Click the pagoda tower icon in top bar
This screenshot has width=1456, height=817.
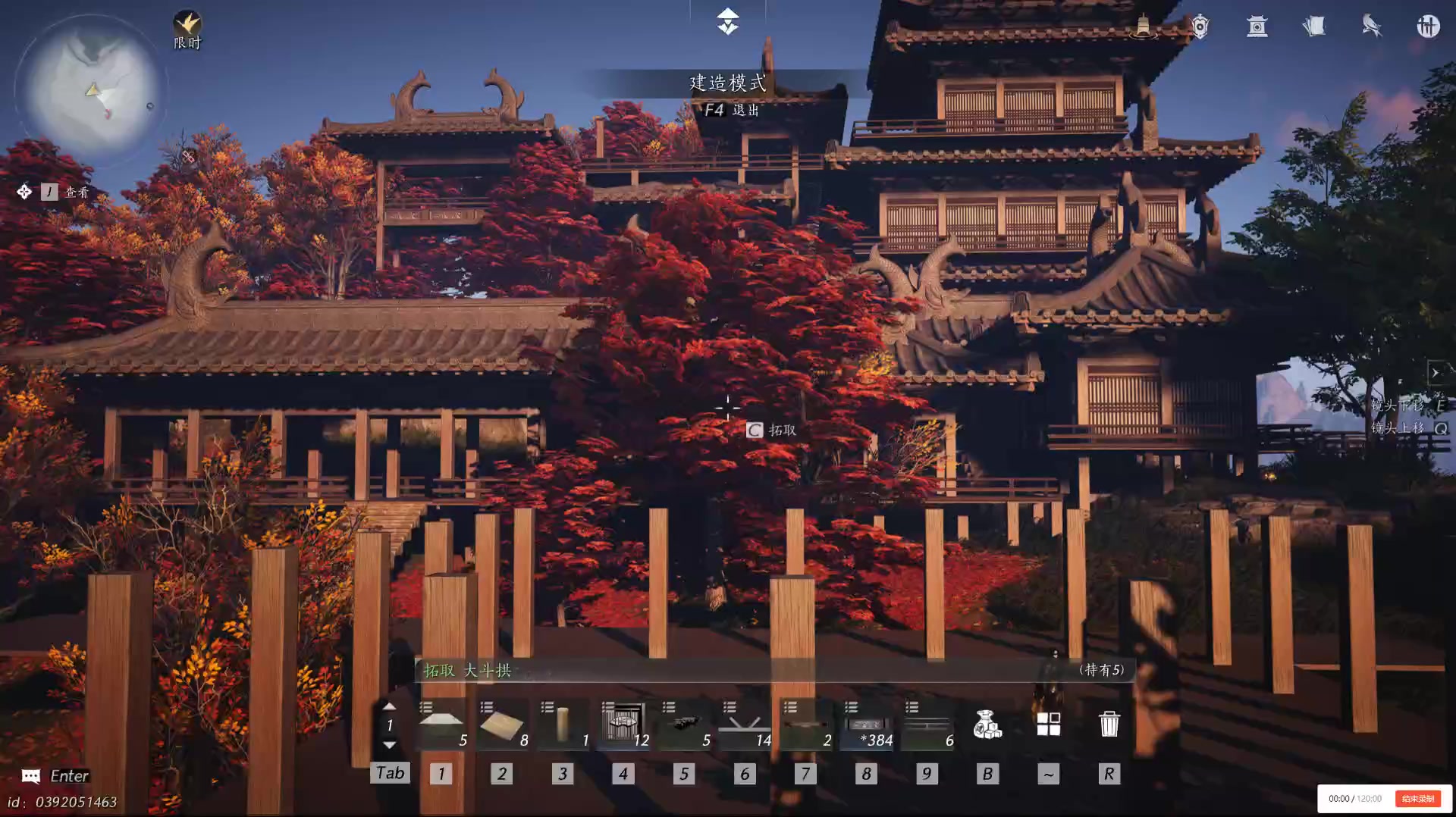point(1143,27)
